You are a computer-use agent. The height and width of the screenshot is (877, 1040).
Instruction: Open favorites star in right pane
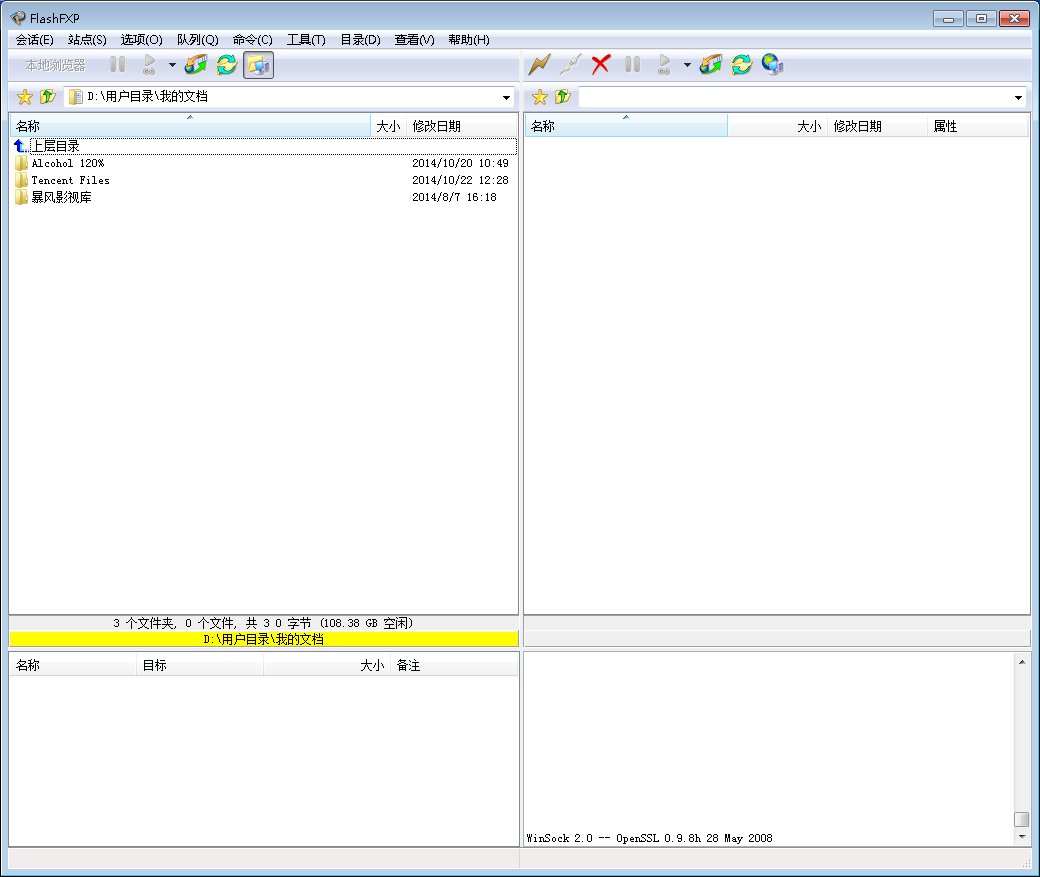[x=540, y=97]
